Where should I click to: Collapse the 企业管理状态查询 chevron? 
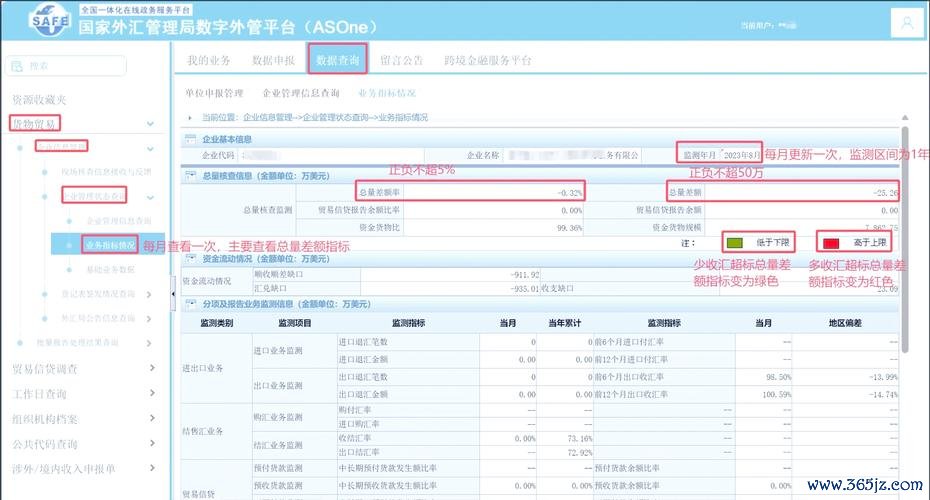(150, 197)
